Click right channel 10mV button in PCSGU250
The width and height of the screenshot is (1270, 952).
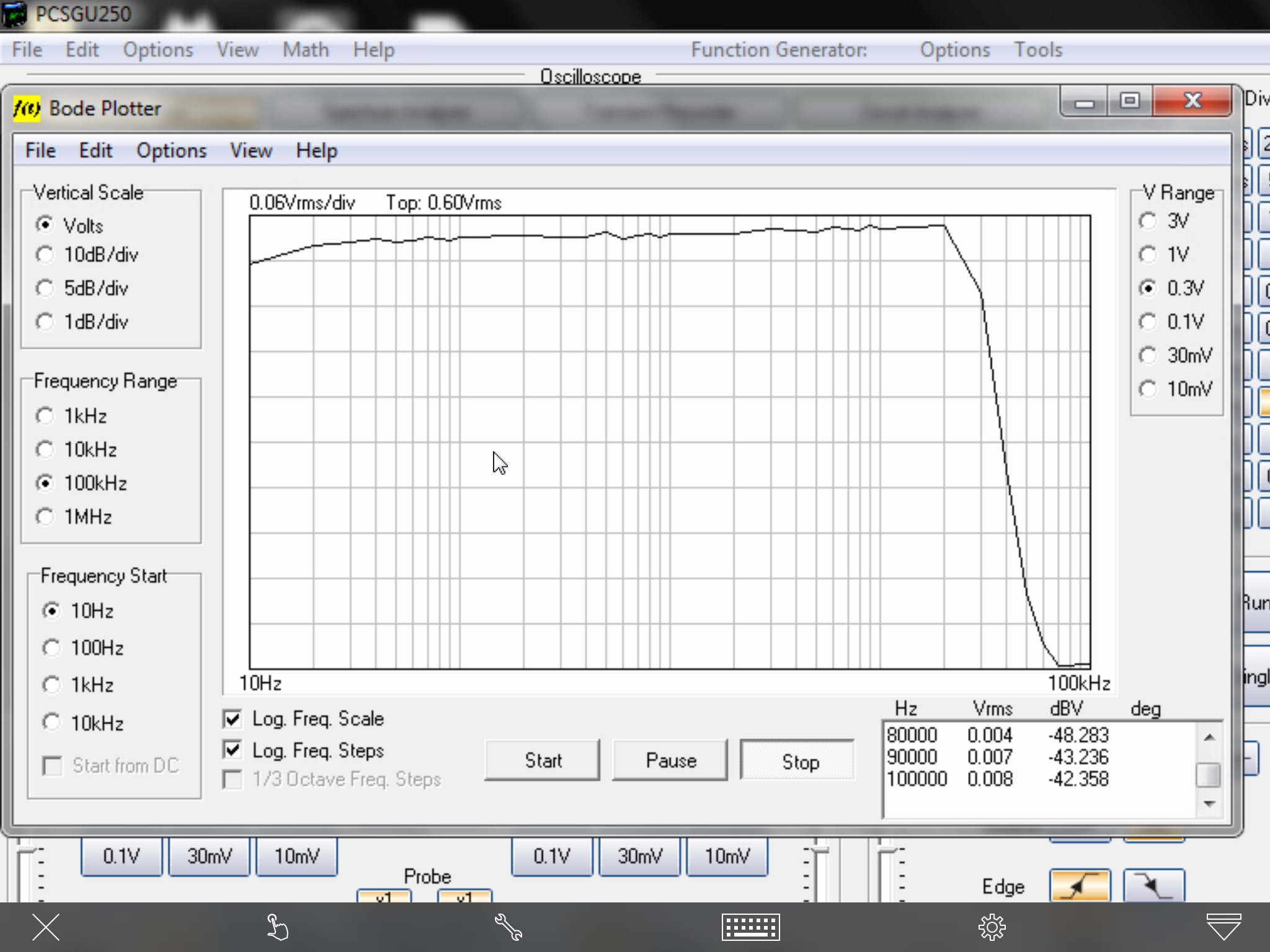point(727,857)
